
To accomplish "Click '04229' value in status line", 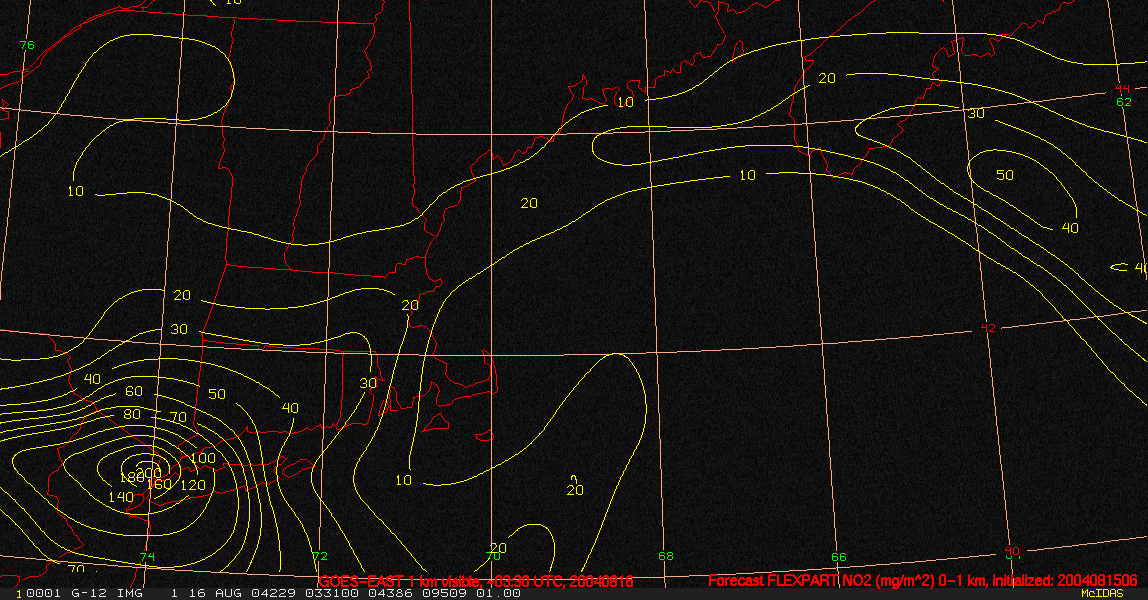I will [x=273, y=593].
